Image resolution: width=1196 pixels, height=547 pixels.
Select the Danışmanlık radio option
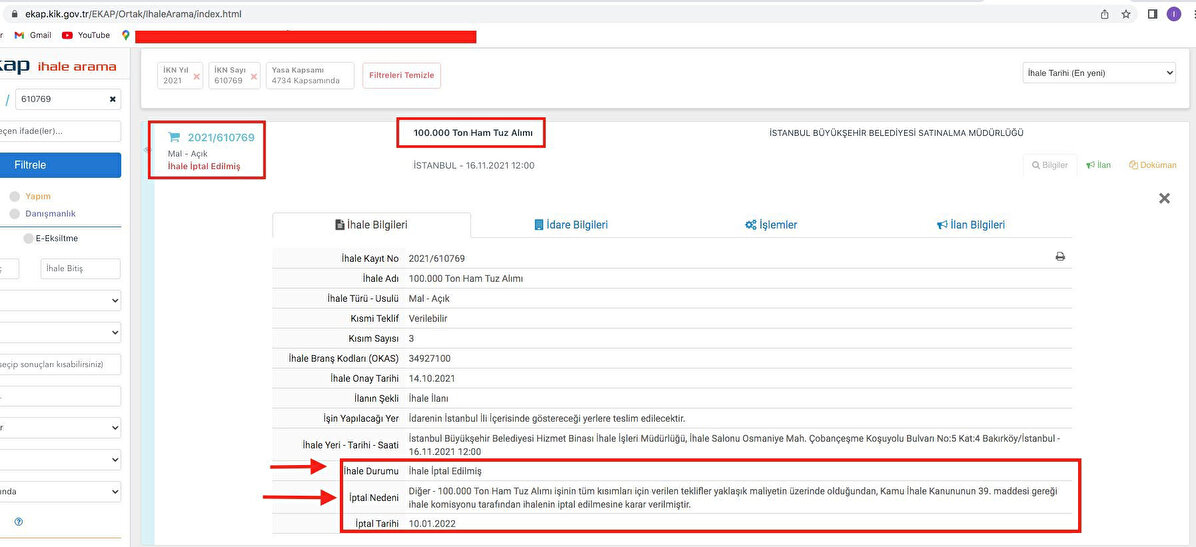point(15,213)
